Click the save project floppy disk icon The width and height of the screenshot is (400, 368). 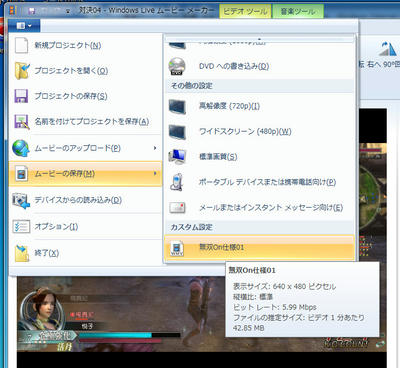click(x=21, y=96)
